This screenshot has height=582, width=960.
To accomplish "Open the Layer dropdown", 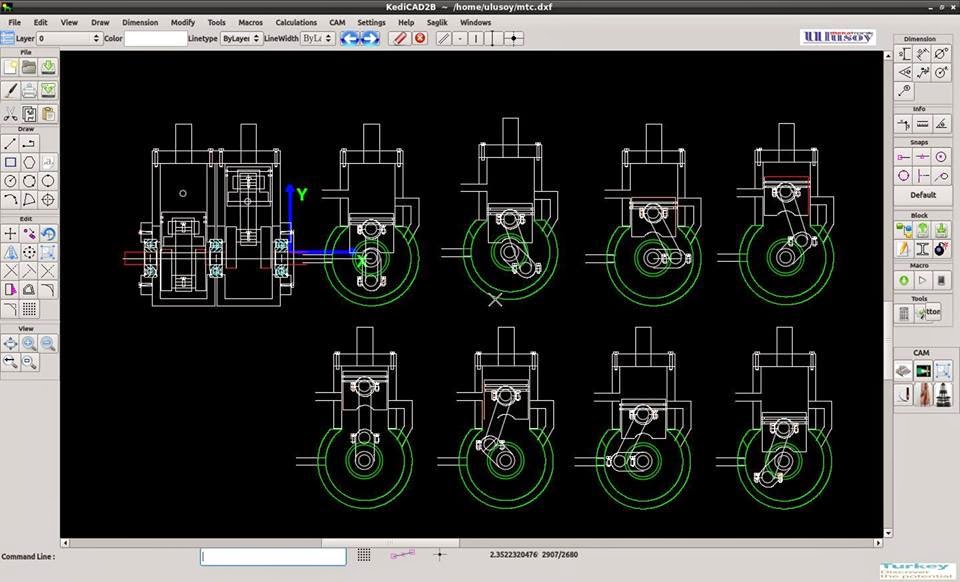I will point(69,38).
